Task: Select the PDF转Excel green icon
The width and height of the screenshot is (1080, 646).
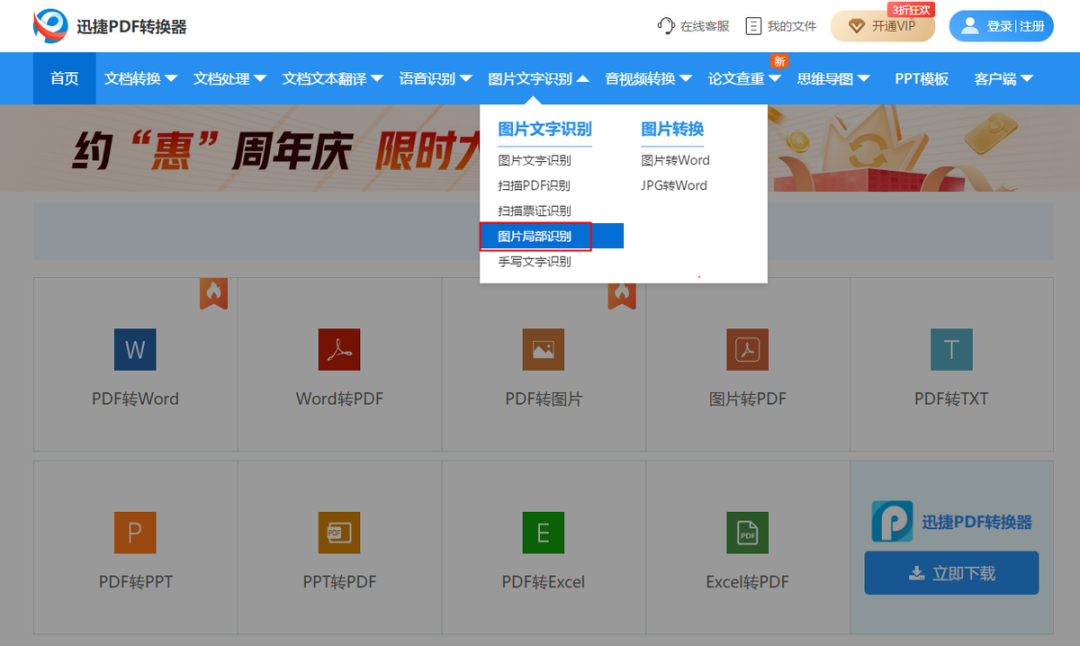Action: click(x=543, y=532)
